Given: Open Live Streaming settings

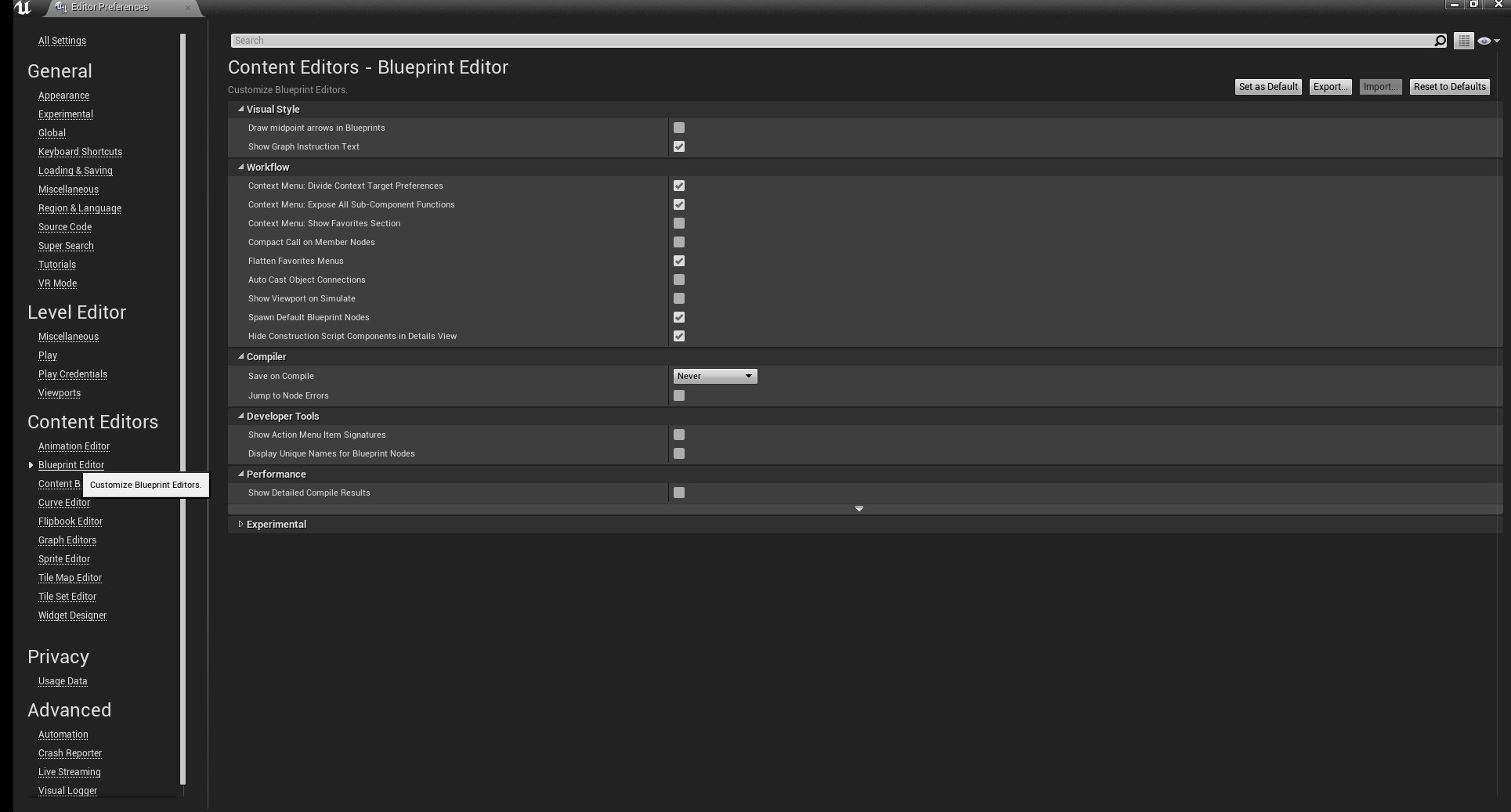Looking at the screenshot, I should pos(69,772).
